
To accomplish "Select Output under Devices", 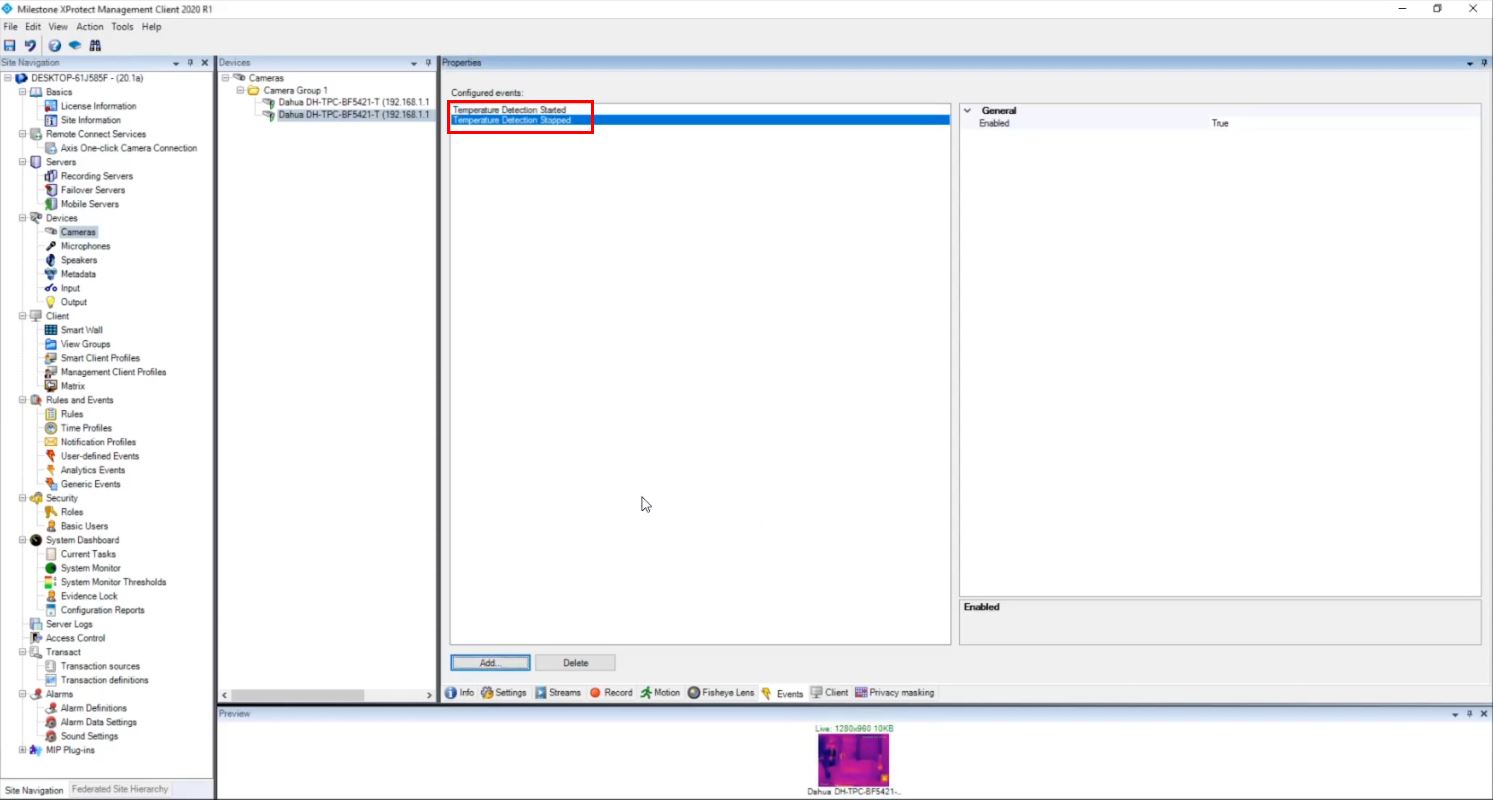I will tap(73, 302).
